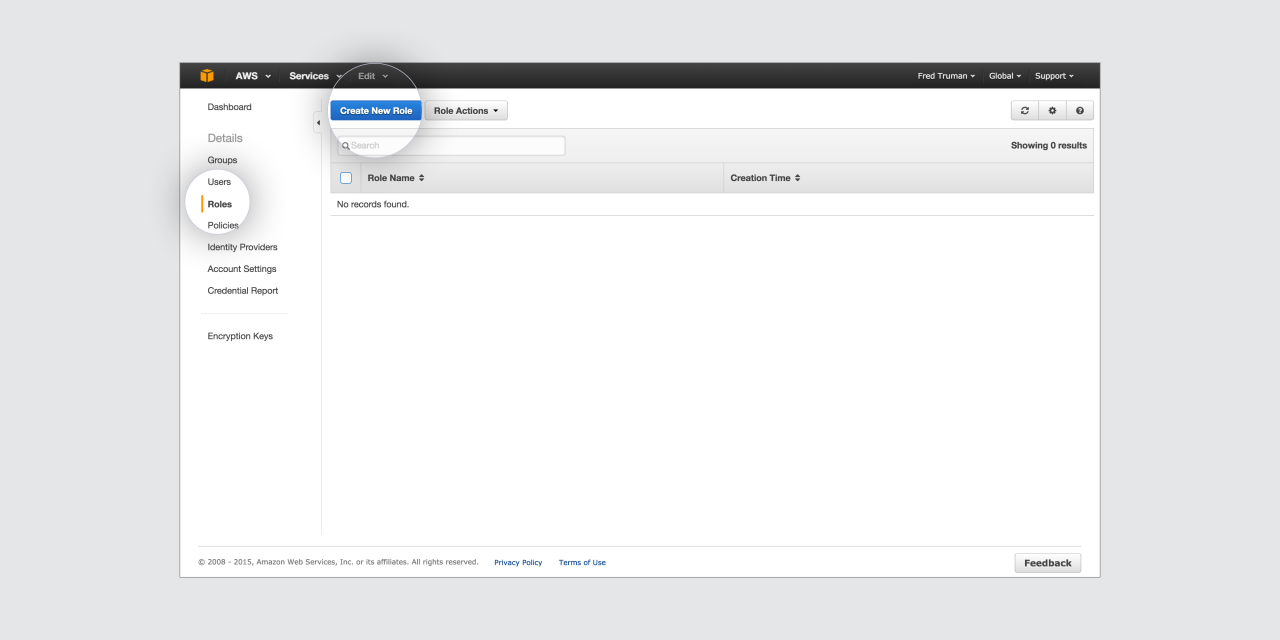The image size is (1280, 640).
Task: Go to Encryption Keys section
Action: [240, 336]
